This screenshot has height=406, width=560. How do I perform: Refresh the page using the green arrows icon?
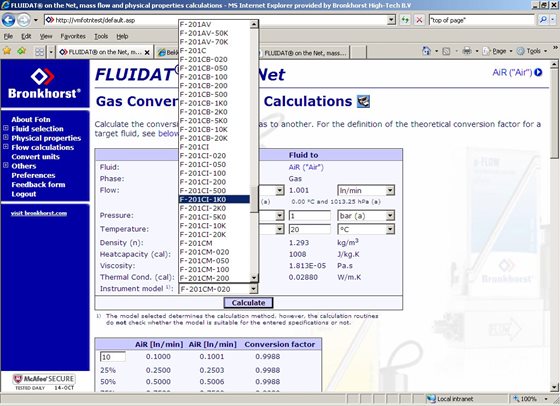click(405, 20)
